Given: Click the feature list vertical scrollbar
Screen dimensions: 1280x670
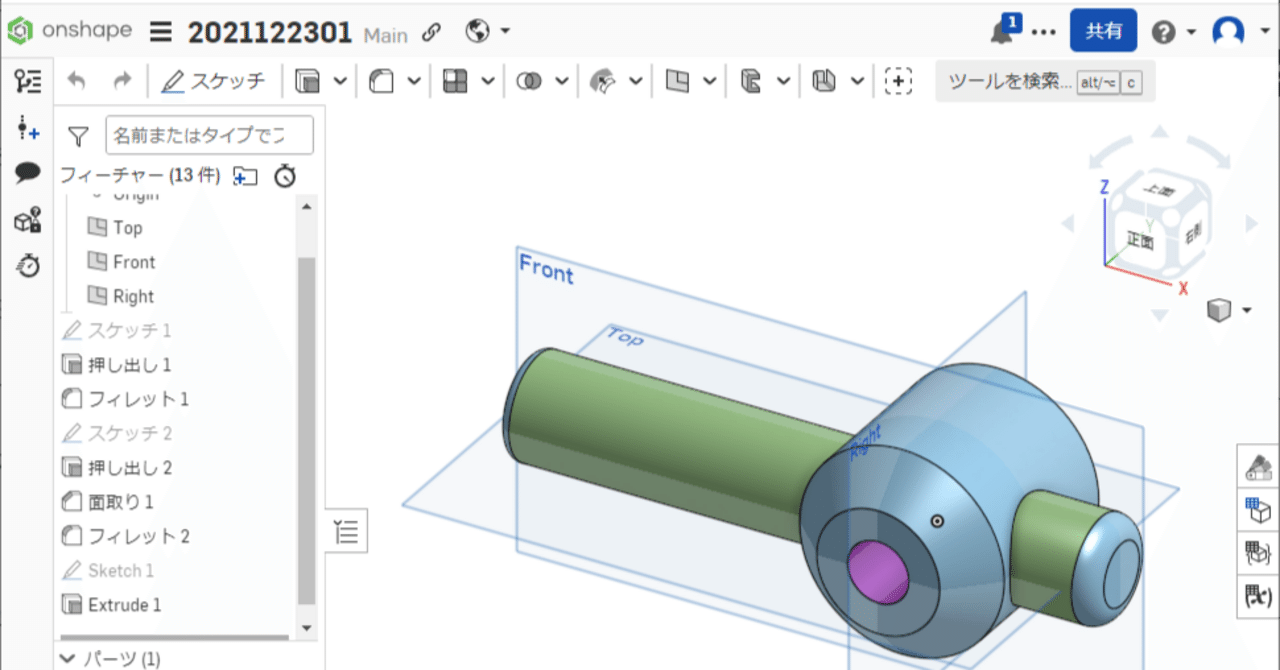Looking at the screenshot, I should pyautogui.click(x=307, y=430).
